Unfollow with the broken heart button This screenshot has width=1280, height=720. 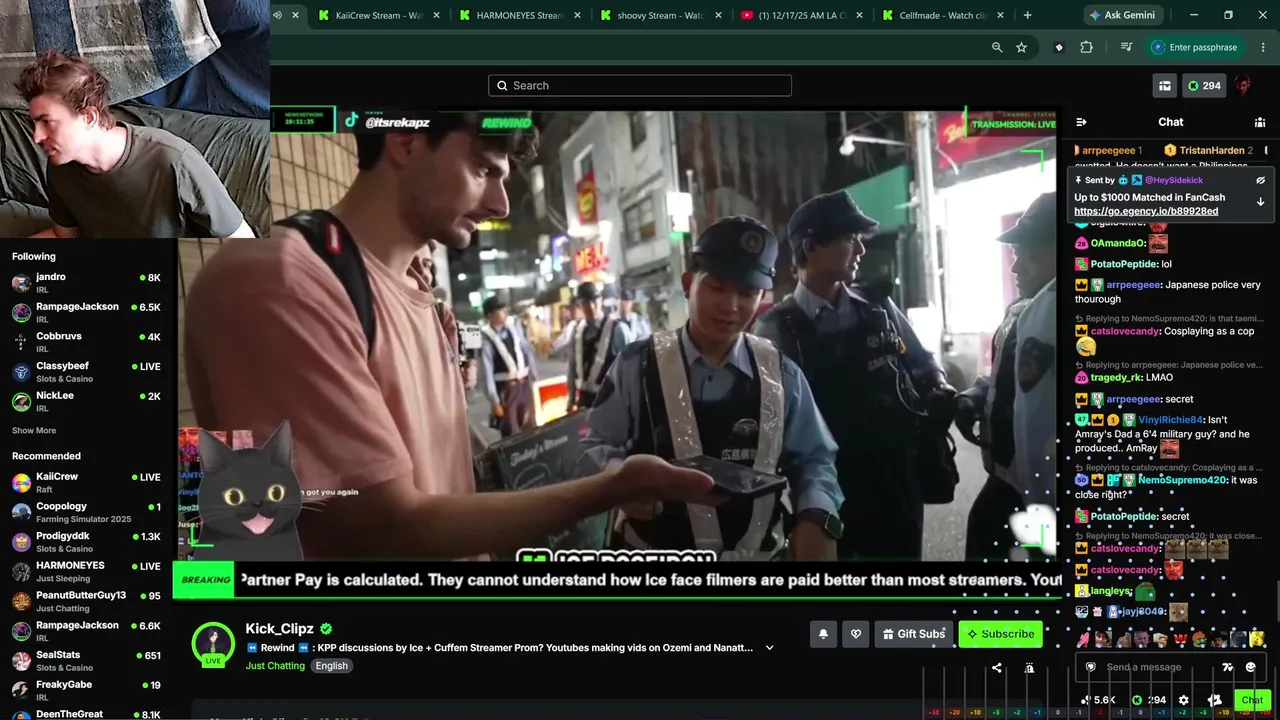click(x=855, y=634)
